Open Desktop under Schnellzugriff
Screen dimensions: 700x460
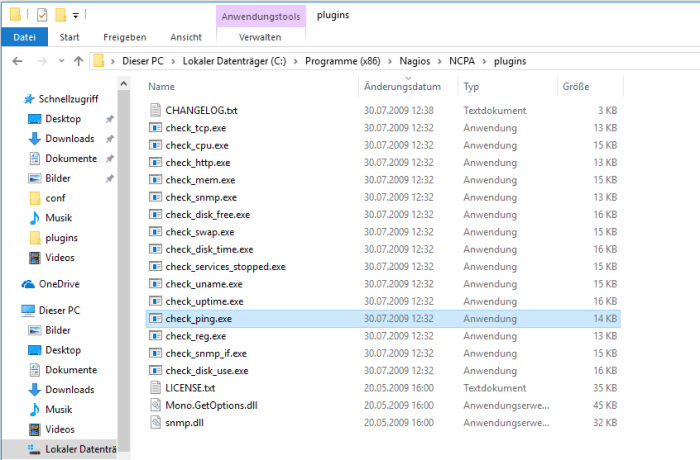click(63, 119)
